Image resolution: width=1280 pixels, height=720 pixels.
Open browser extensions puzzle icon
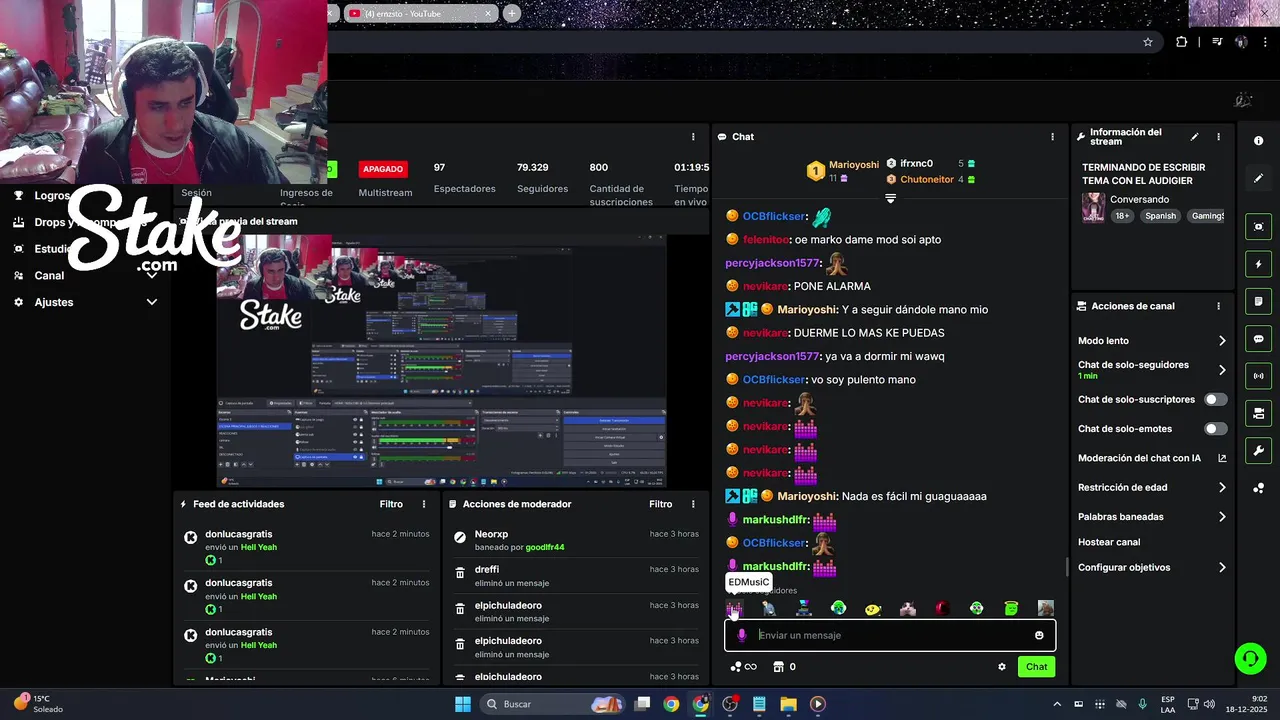(1182, 42)
